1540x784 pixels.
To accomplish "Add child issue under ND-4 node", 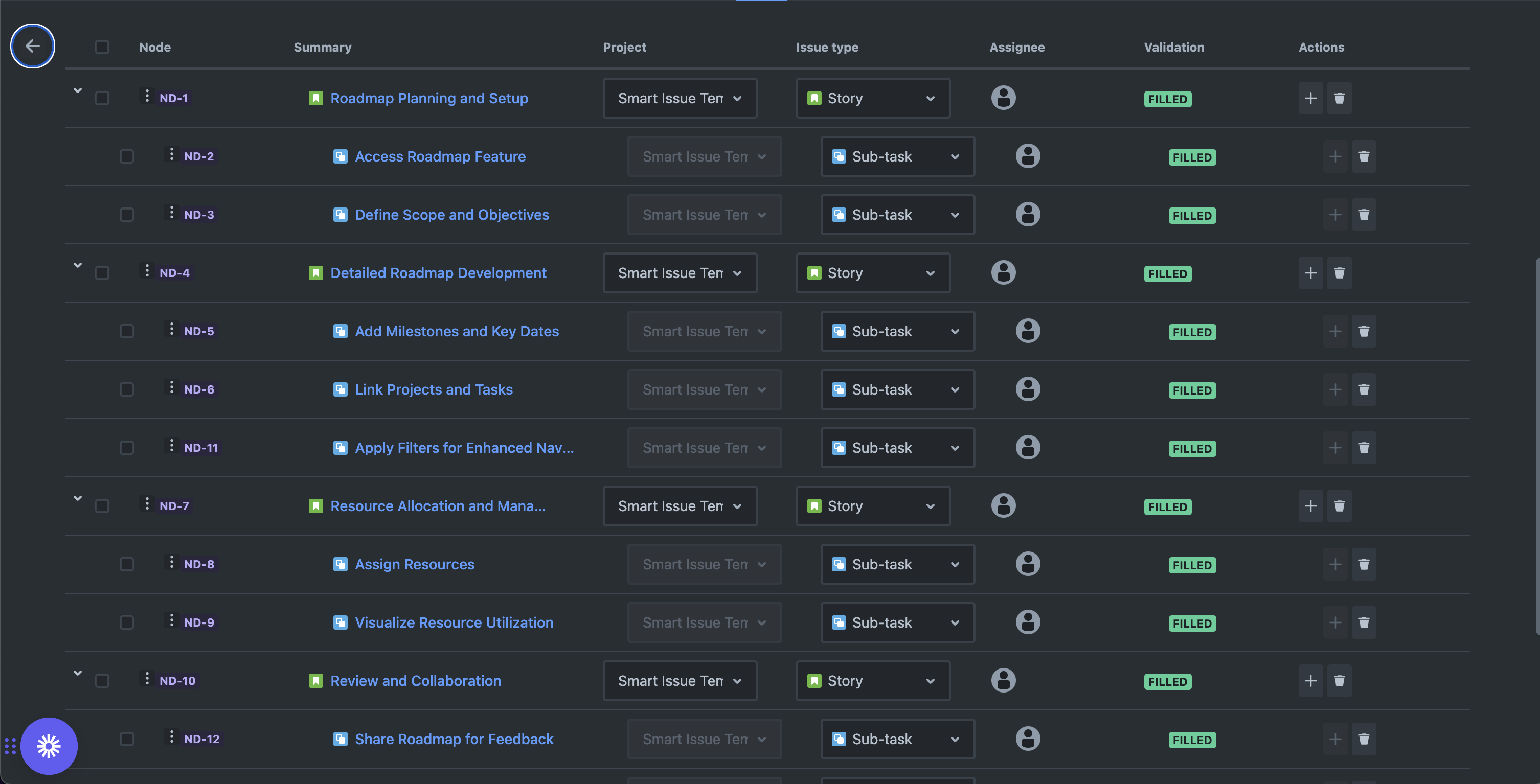I will (1310, 273).
